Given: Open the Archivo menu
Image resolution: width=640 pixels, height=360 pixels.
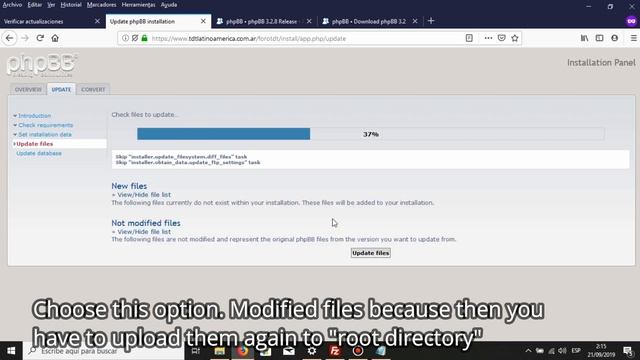Looking at the screenshot, I should point(12,5).
